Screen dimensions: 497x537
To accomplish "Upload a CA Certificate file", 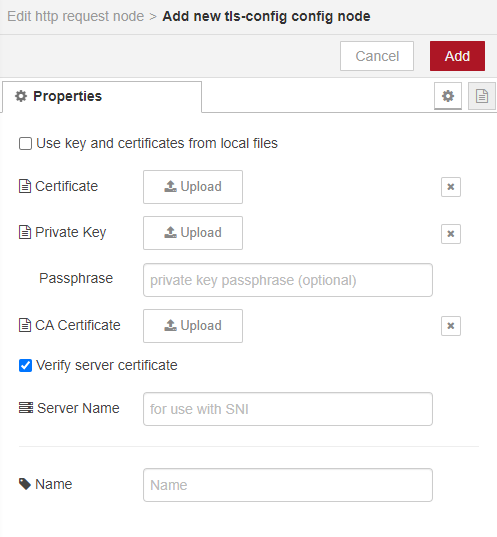I will pyautogui.click(x=193, y=326).
